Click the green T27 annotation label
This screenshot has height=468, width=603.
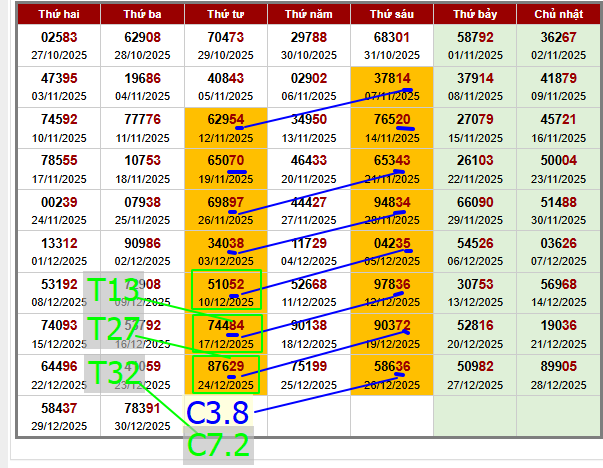[114, 331]
